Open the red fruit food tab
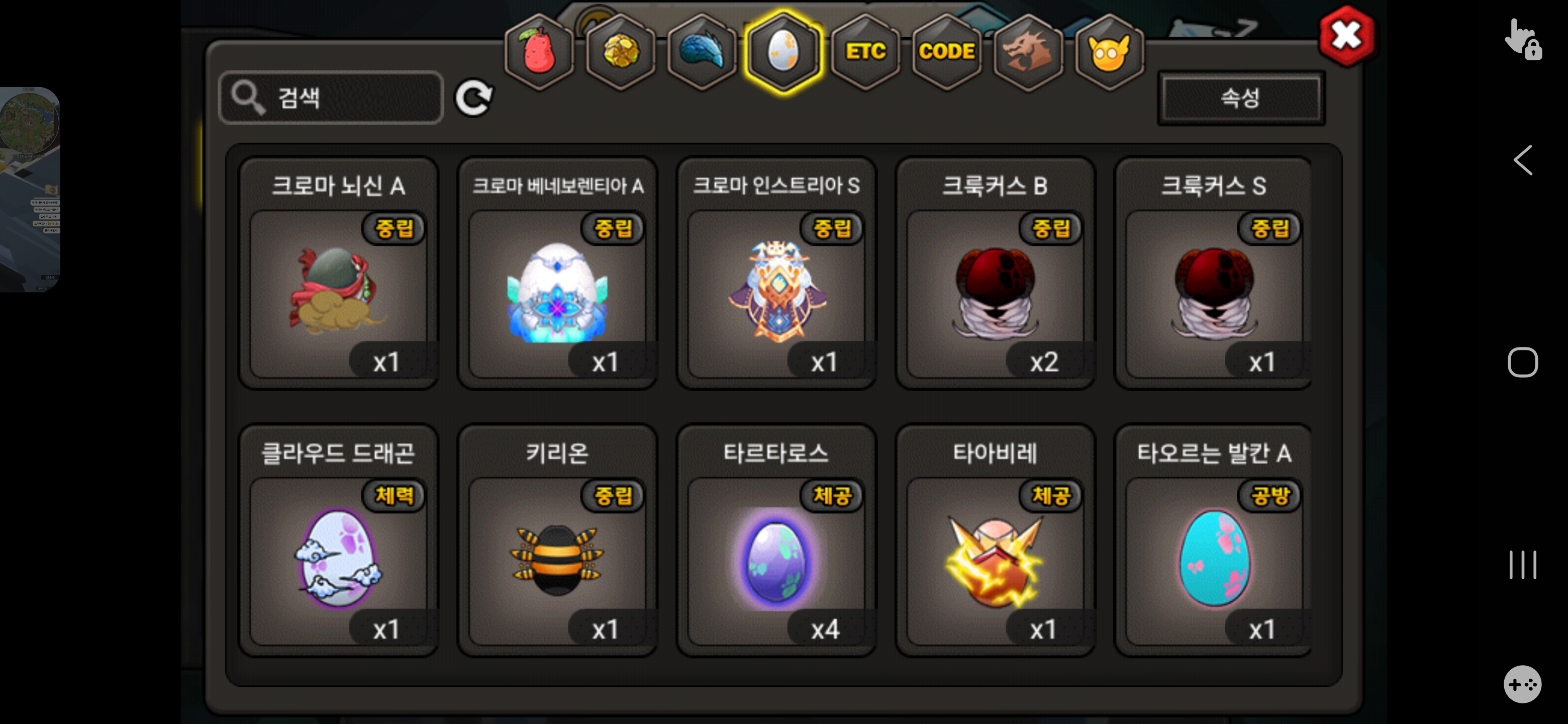 [539, 52]
